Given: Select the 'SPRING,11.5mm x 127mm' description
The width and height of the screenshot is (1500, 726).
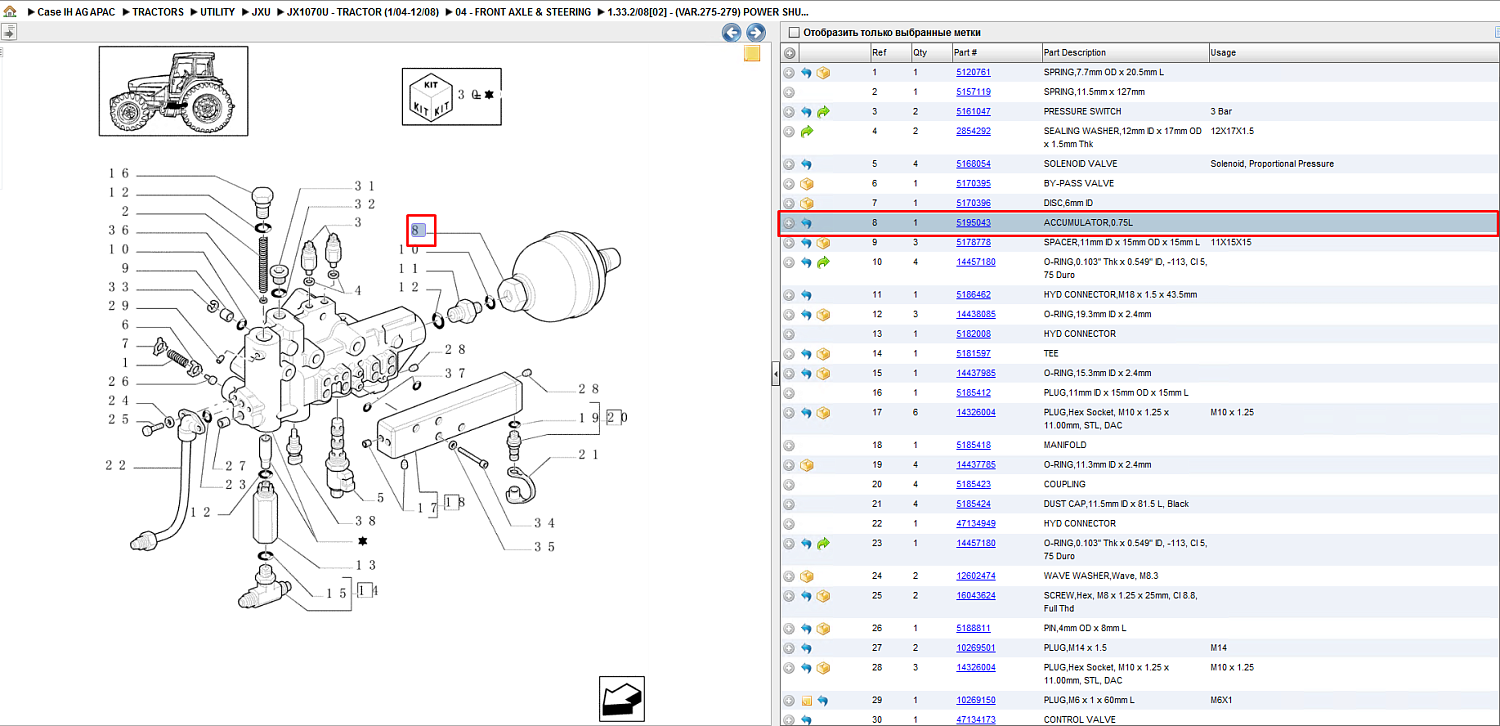Looking at the screenshot, I should coord(1094,92).
